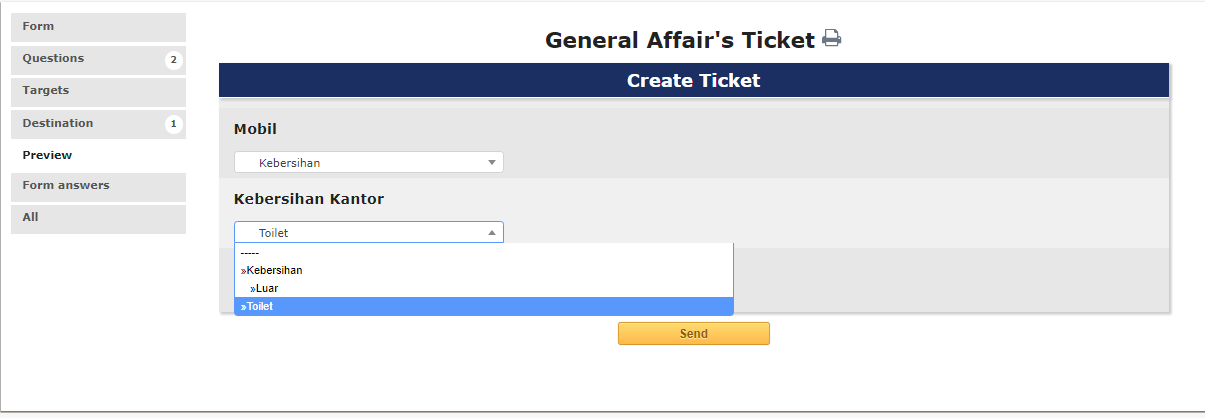Screen dimensions: 1205x418
Task: Pick the »Luar option from the list
Action: 484,288
